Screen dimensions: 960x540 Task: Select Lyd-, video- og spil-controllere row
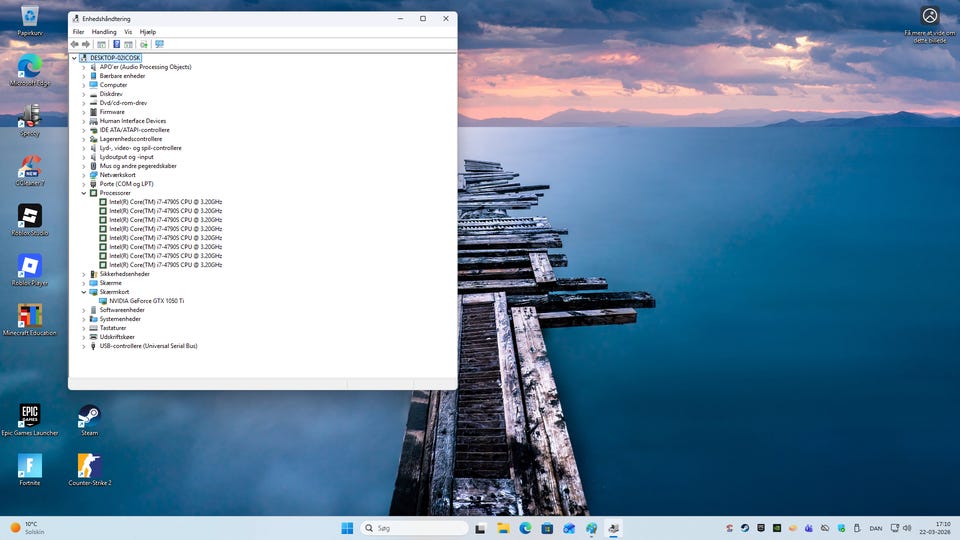click(140, 148)
